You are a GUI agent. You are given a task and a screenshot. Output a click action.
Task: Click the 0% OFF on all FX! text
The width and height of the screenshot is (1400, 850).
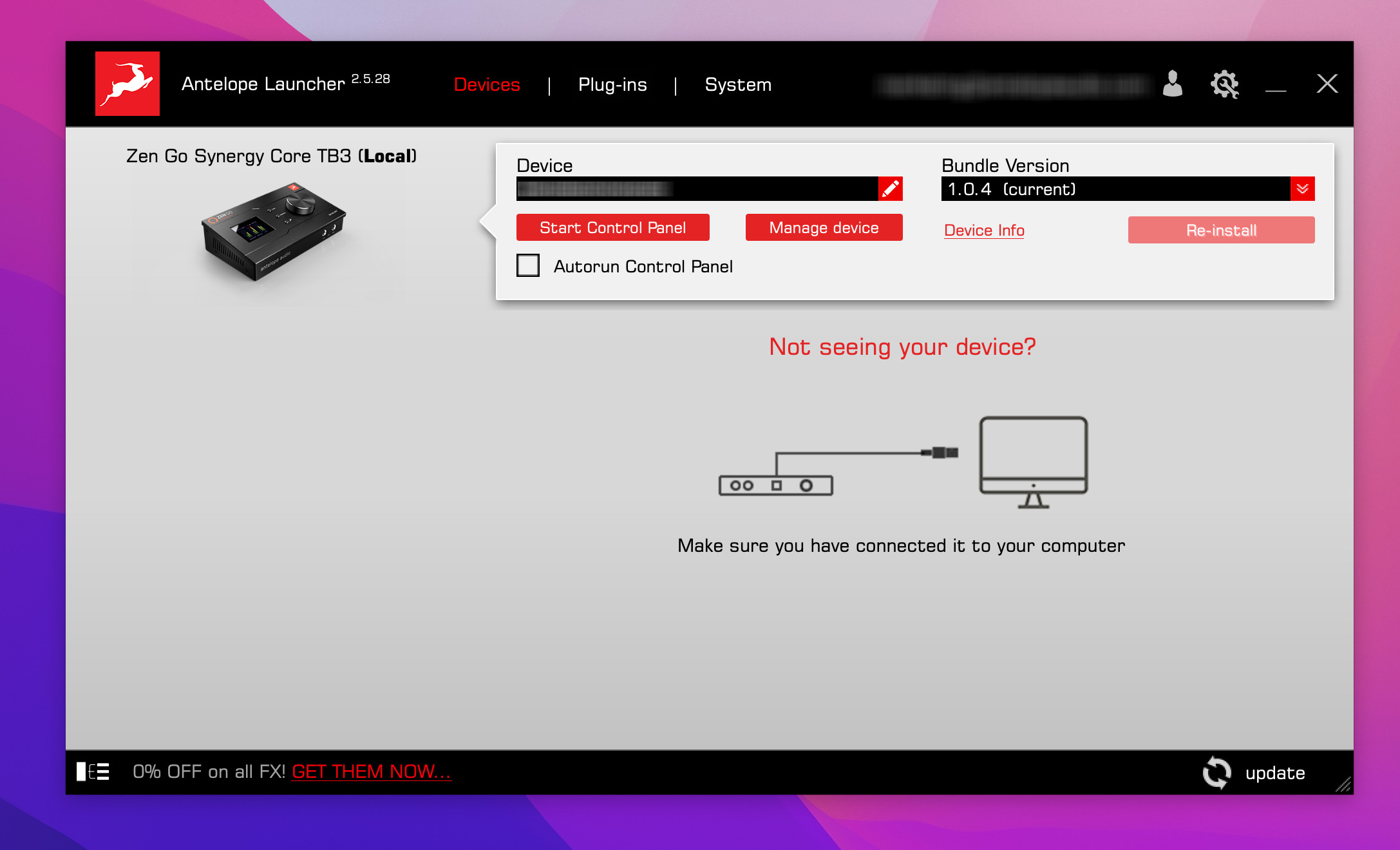tap(209, 771)
